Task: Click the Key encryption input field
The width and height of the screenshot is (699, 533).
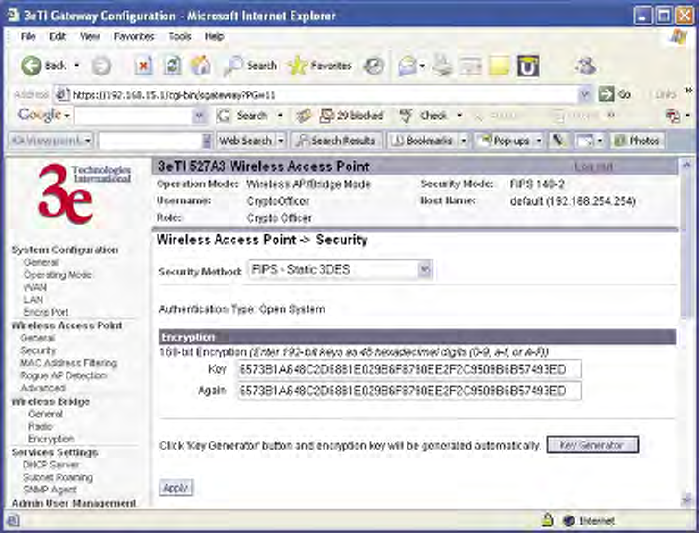Action: (409, 369)
